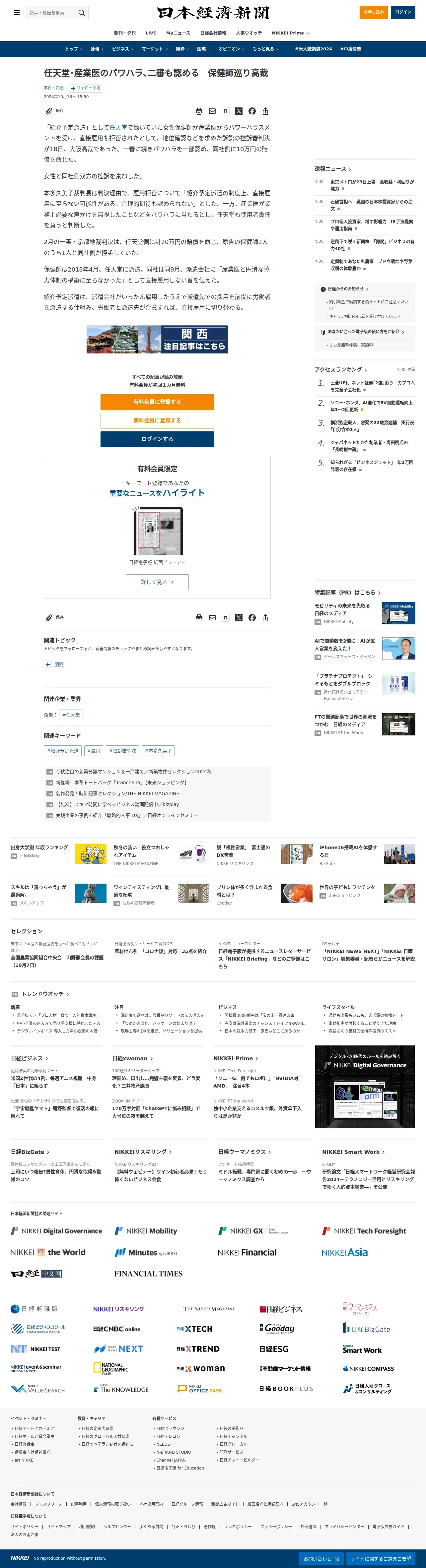Screen dimensions: 426x1568
Task: Click the bottom upload share icon
Action: [265, 618]
